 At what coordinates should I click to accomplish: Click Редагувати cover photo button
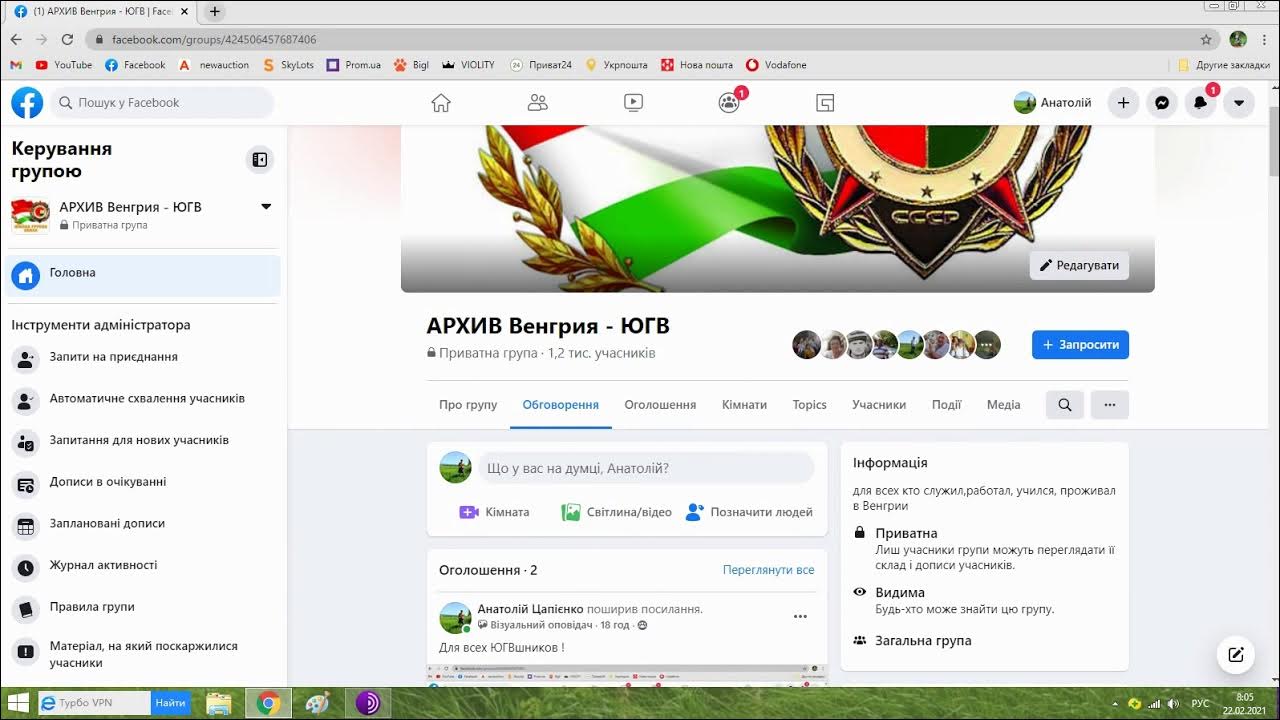[1079, 265]
